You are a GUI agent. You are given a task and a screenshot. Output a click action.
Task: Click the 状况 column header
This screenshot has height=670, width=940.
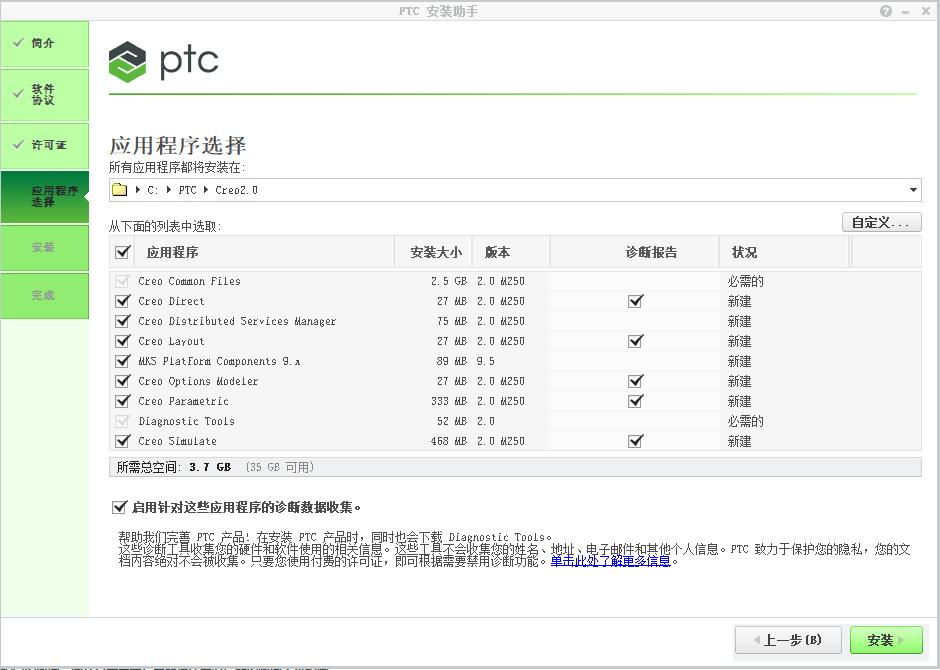(784, 252)
